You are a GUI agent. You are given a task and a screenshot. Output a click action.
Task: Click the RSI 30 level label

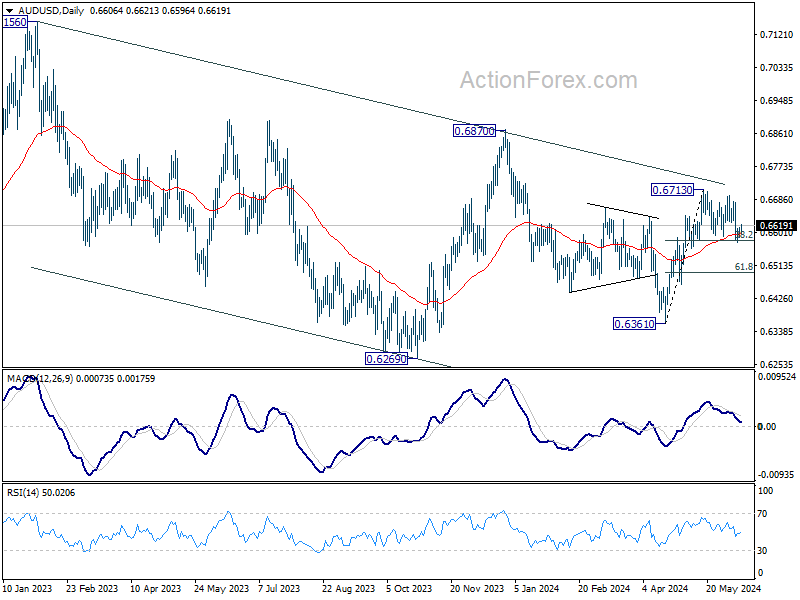(762, 551)
